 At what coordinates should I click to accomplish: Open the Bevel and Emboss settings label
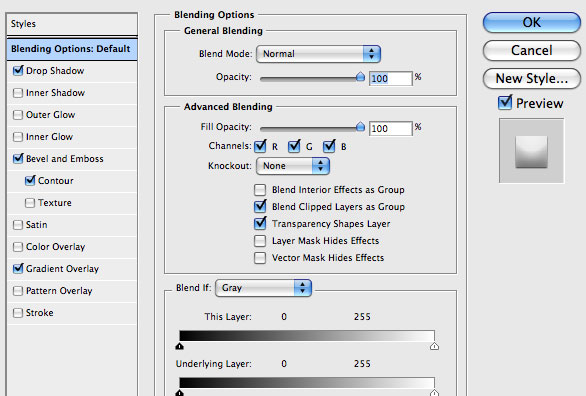pos(65,158)
